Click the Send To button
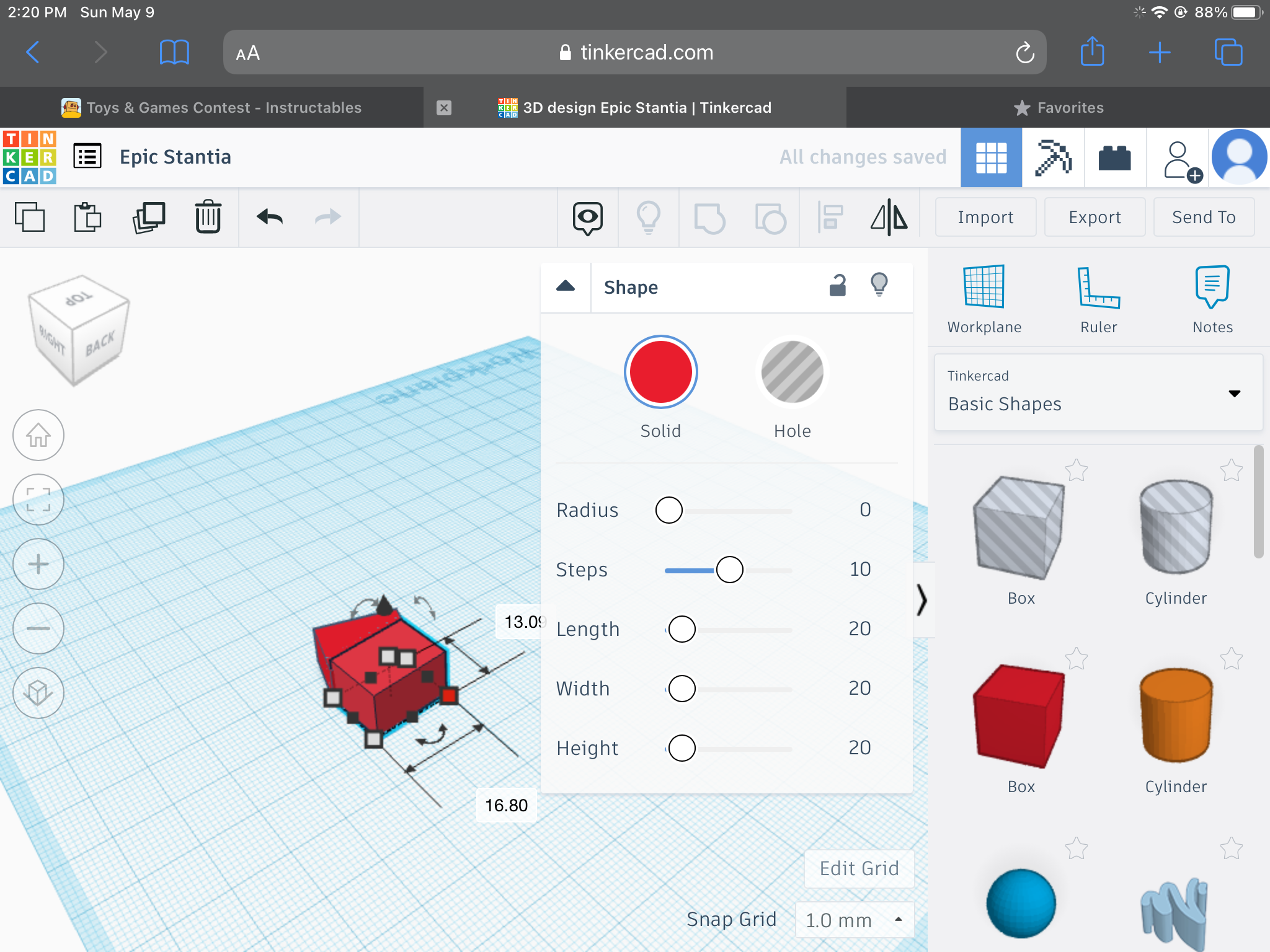Image resolution: width=1270 pixels, height=952 pixels. 1204,217
